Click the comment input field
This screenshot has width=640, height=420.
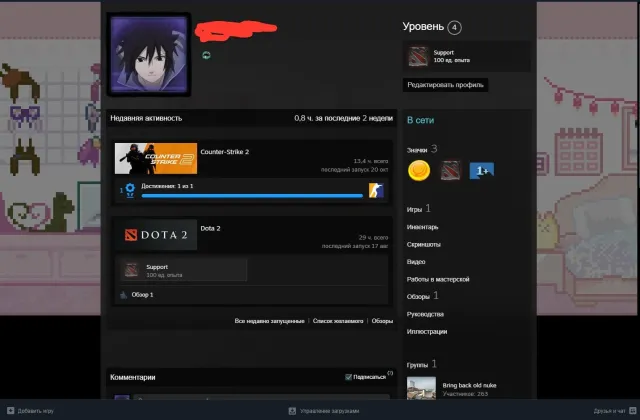(261, 397)
